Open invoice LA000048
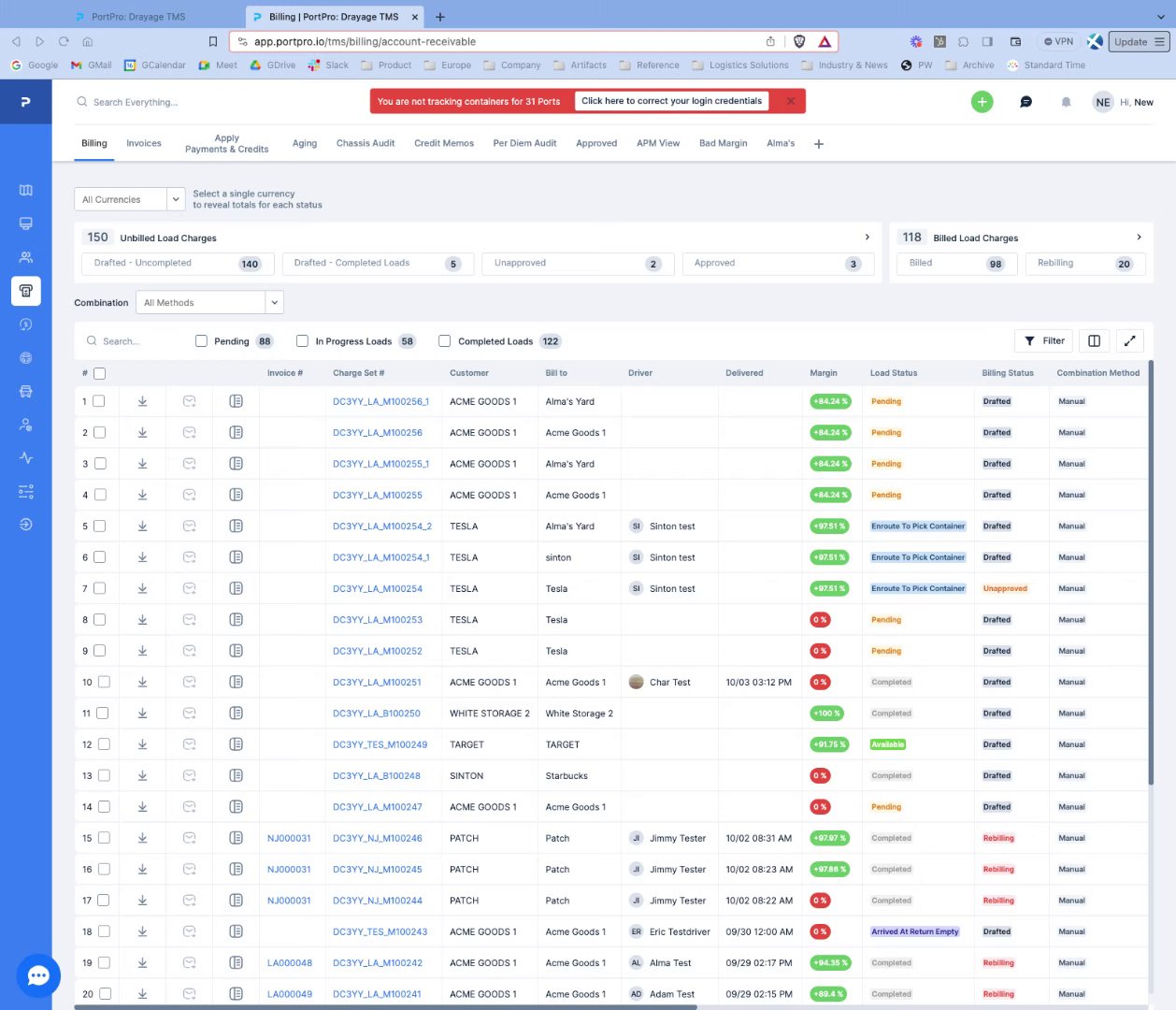The width and height of the screenshot is (1176, 1010). pyautogui.click(x=290, y=963)
